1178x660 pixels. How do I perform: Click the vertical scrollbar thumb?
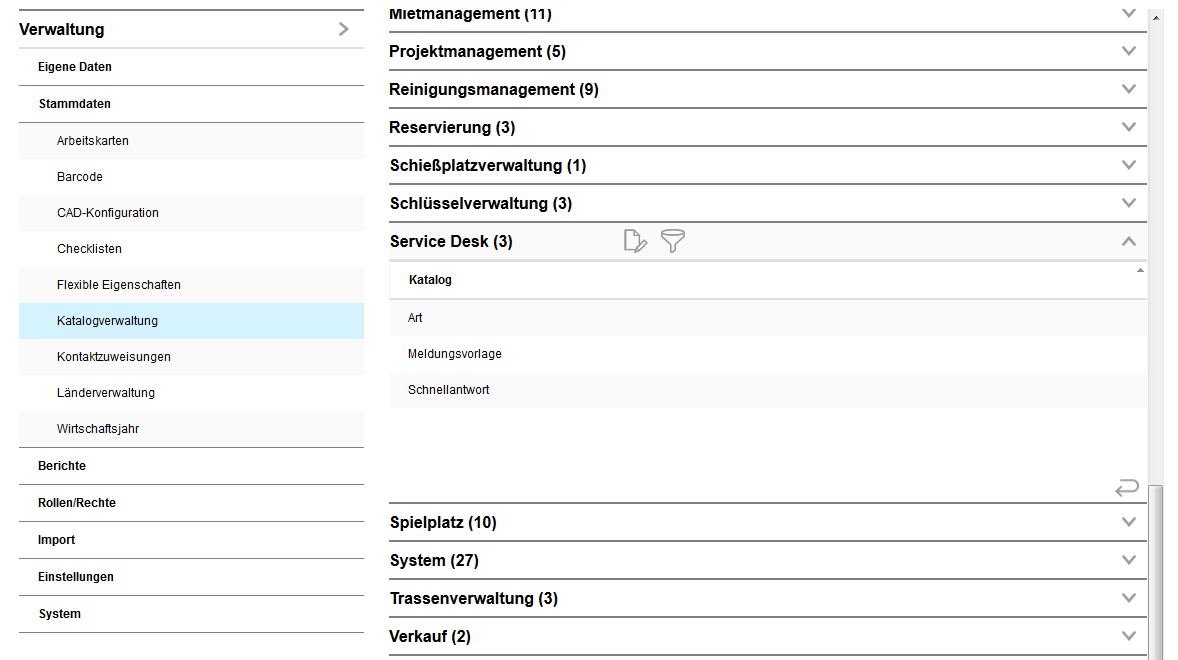tap(1156, 570)
